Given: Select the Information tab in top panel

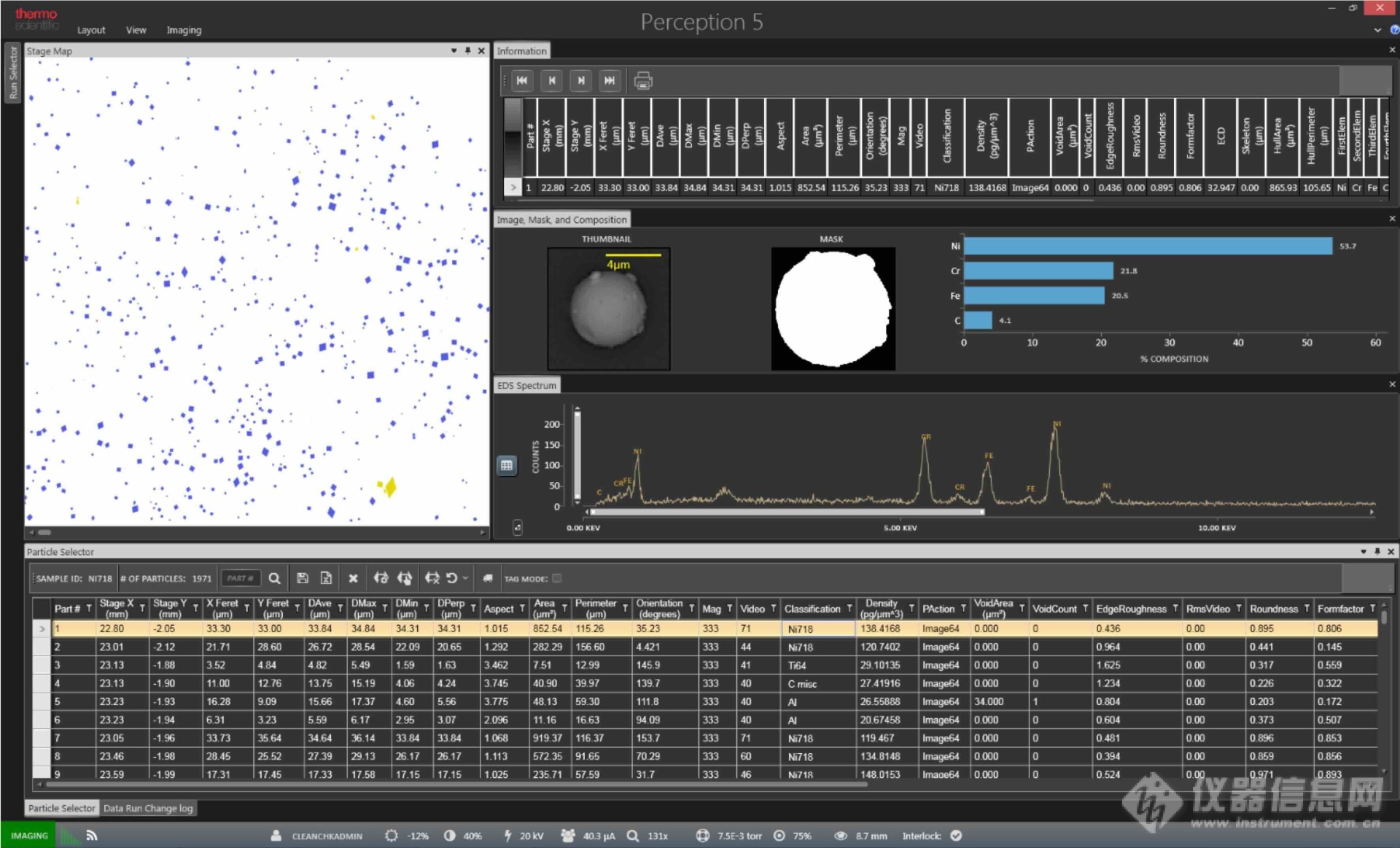Looking at the screenshot, I should tap(521, 52).
